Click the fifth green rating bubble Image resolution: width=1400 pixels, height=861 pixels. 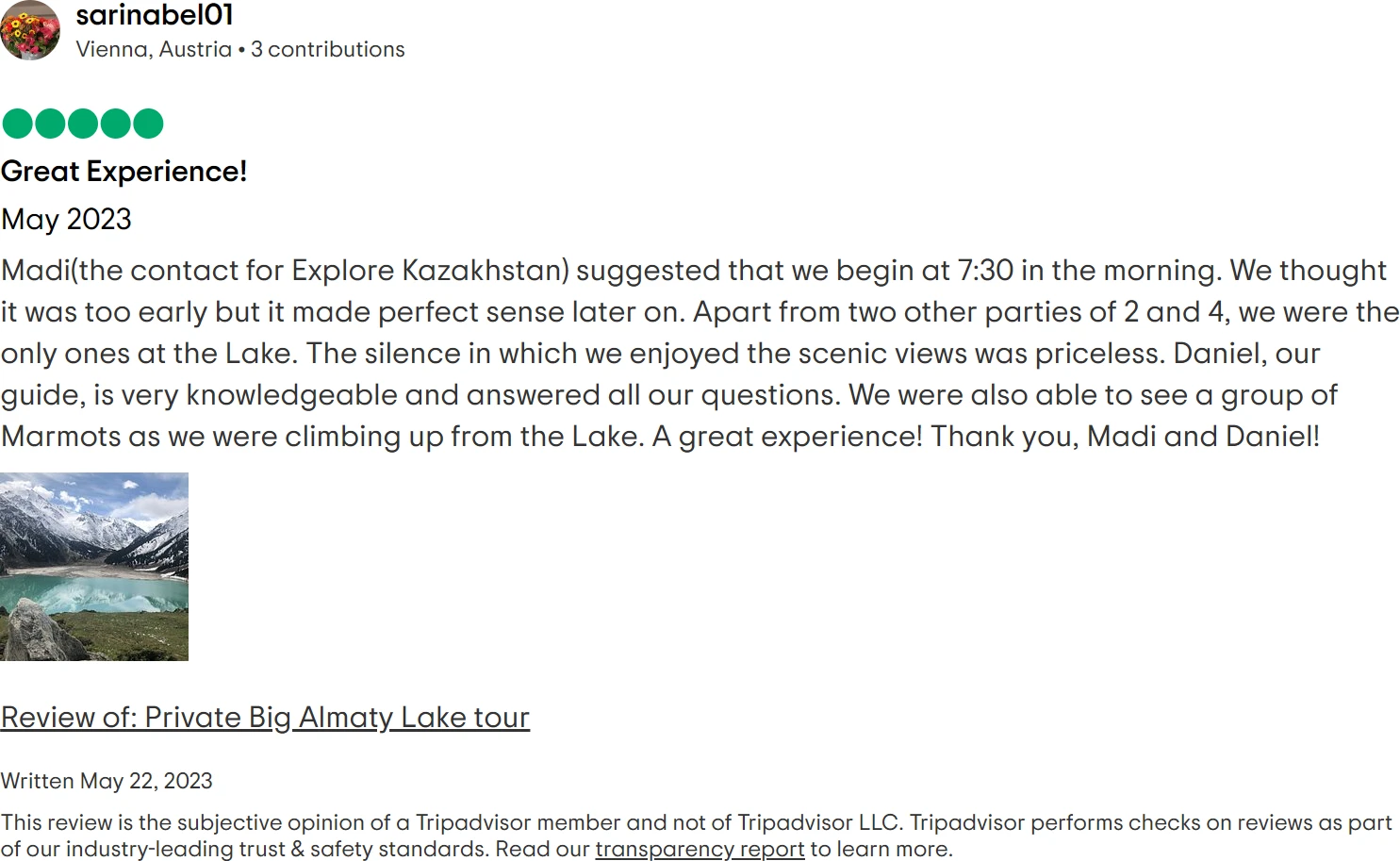[x=148, y=124]
